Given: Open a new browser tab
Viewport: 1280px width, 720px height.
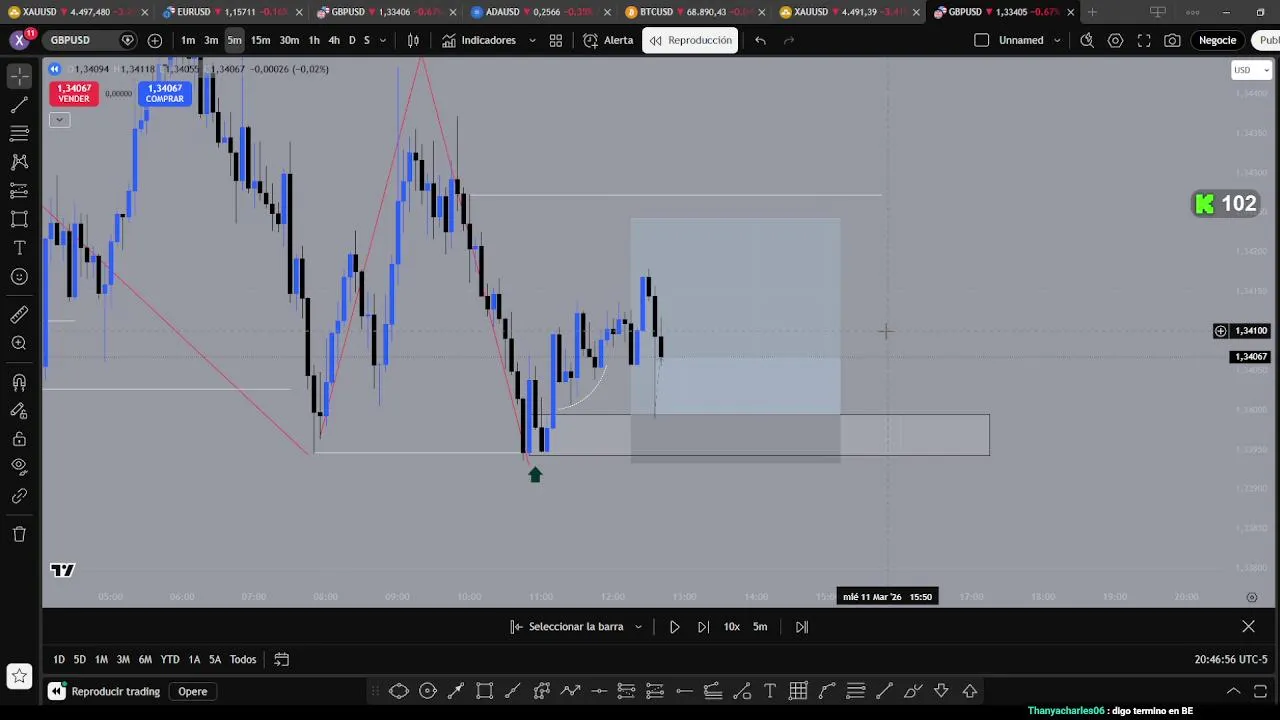Looking at the screenshot, I should coord(1092,12).
